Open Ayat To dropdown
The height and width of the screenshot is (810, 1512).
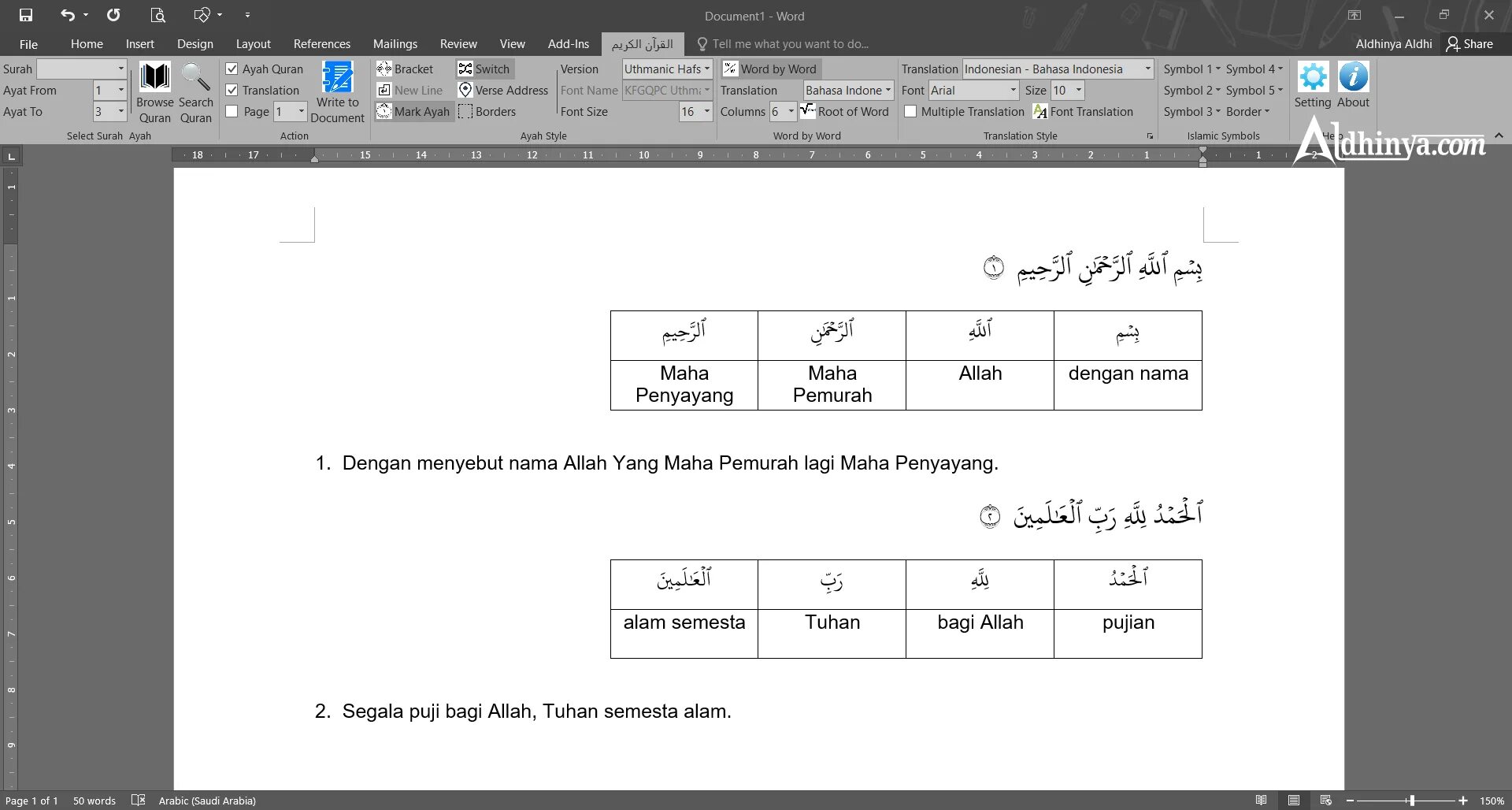(120, 112)
